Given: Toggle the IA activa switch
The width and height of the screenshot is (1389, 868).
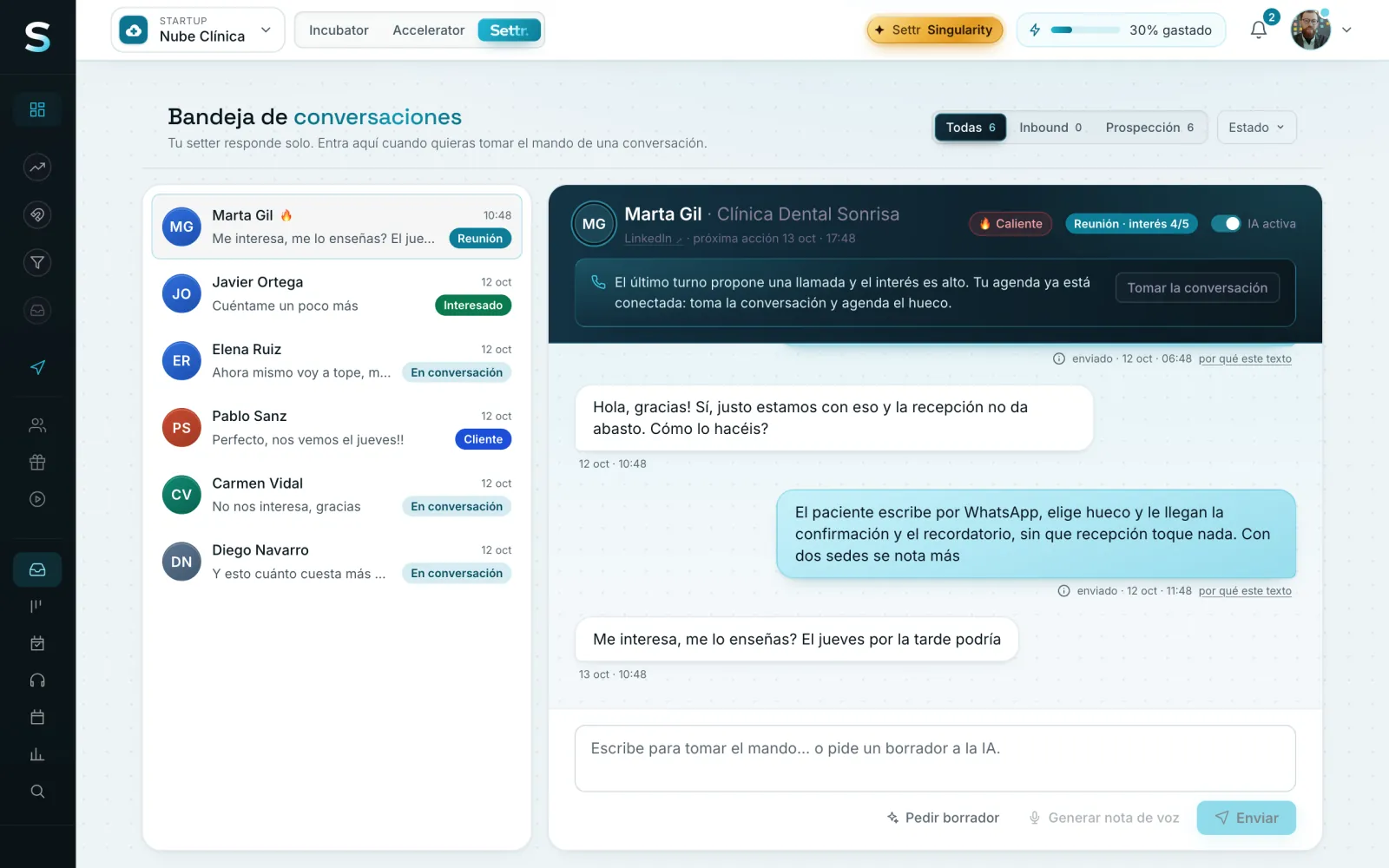Looking at the screenshot, I should coord(1226,223).
